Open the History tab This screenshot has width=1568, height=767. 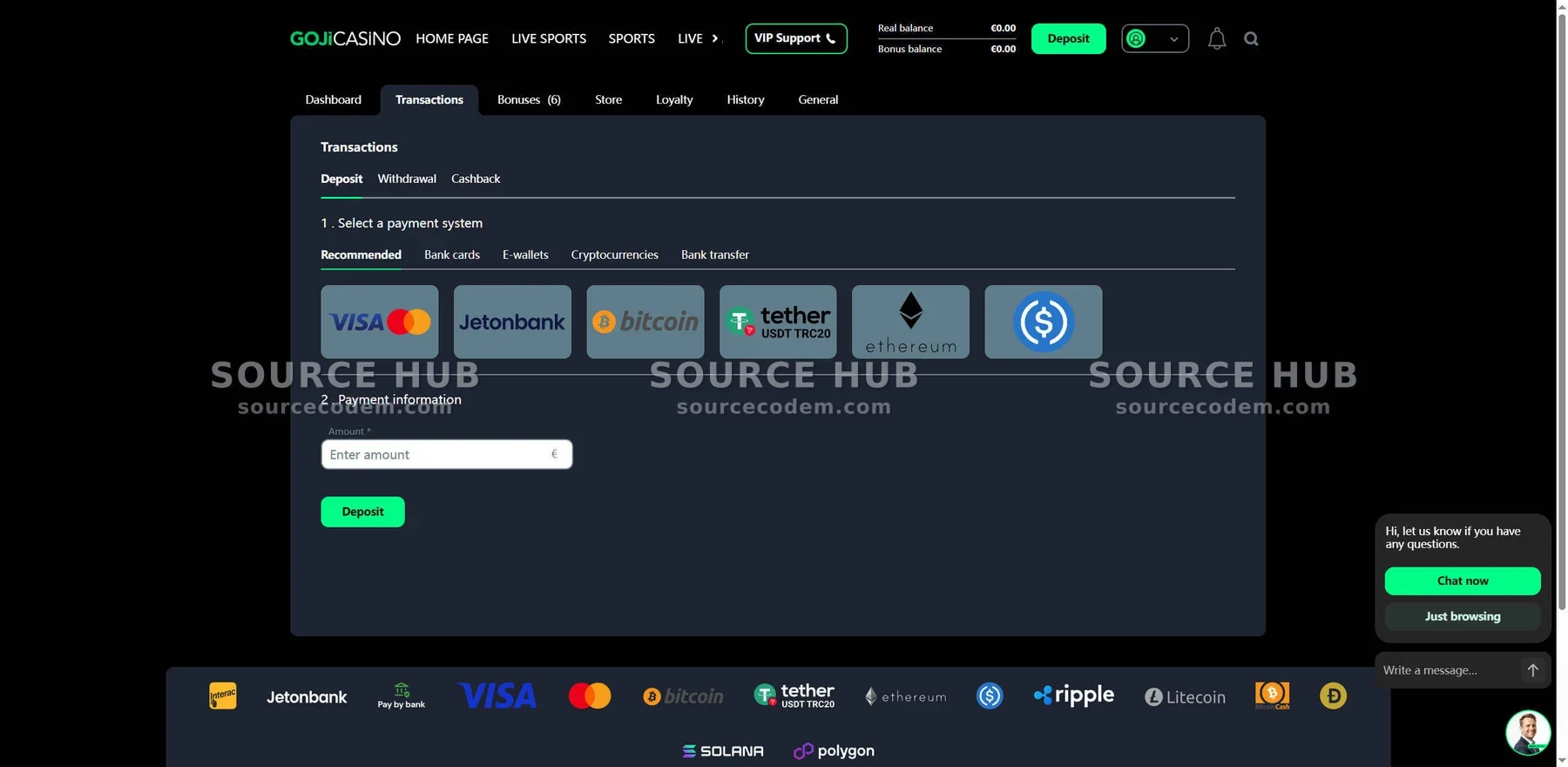point(746,99)
